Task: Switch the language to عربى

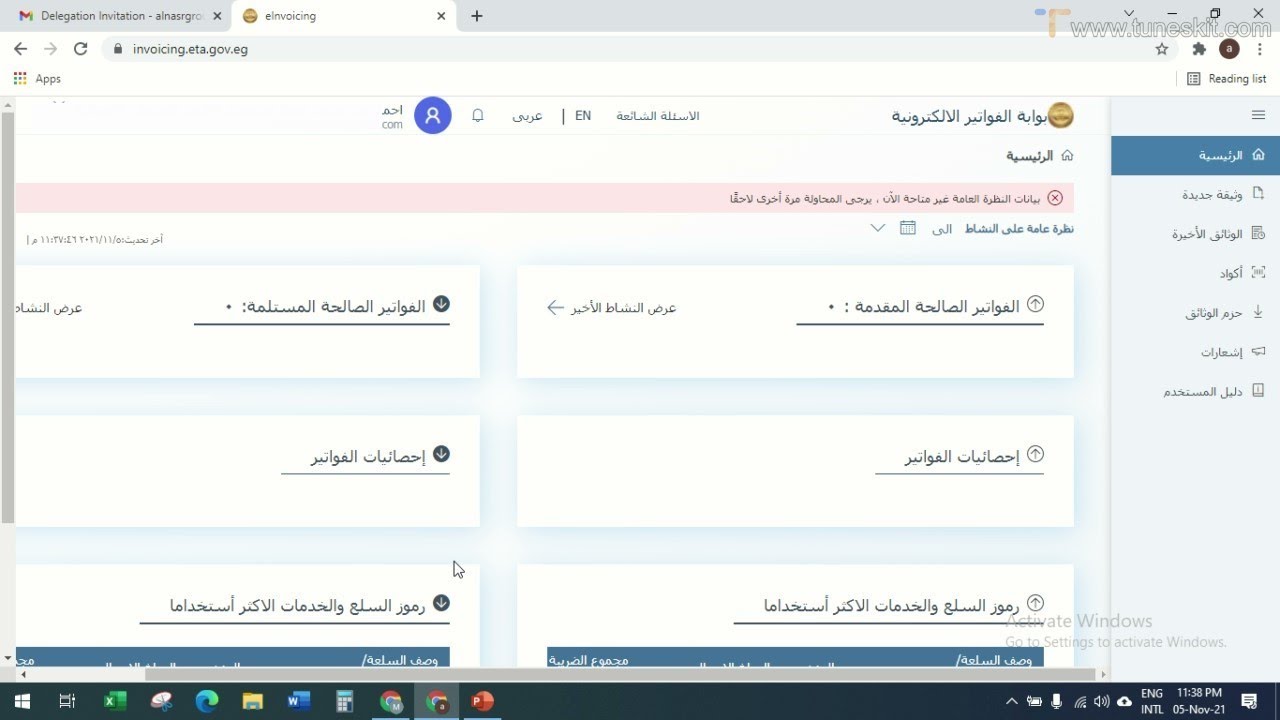Action: click(x=527, y=116)
